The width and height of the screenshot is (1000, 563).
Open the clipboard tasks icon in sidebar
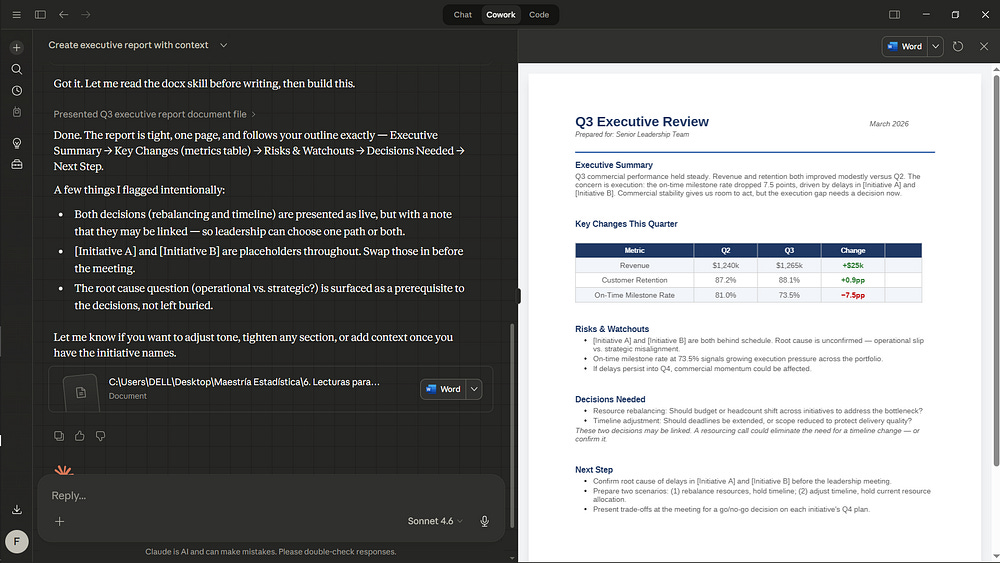(17, 112)
